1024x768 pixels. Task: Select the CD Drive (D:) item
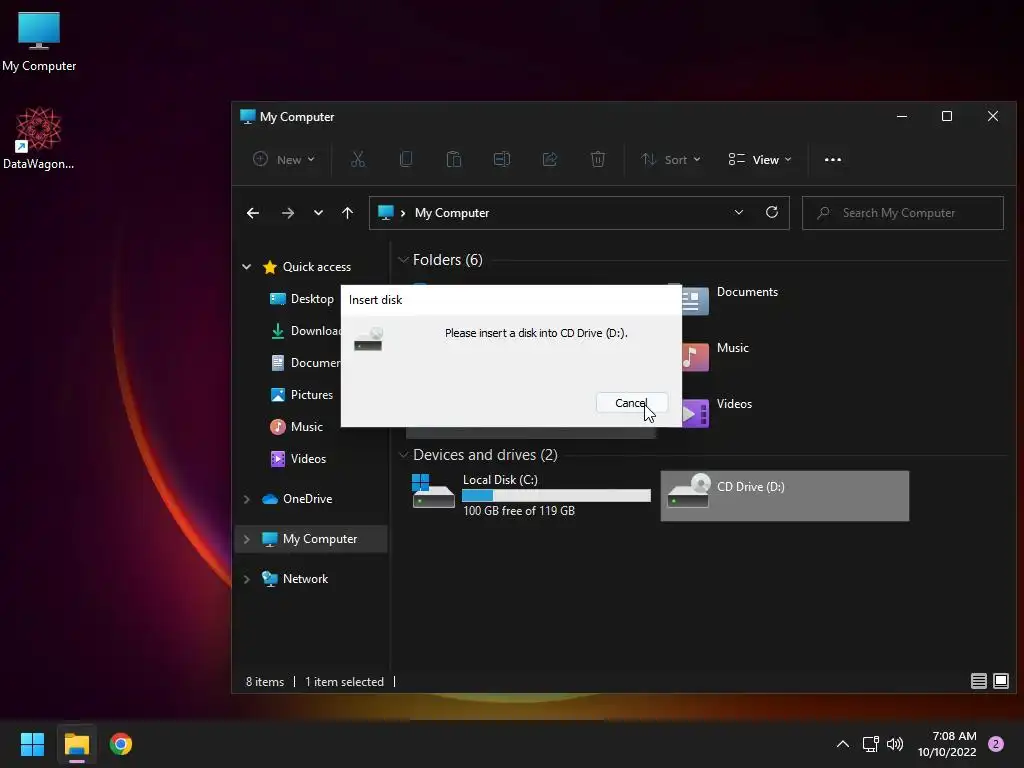point(784,496)
